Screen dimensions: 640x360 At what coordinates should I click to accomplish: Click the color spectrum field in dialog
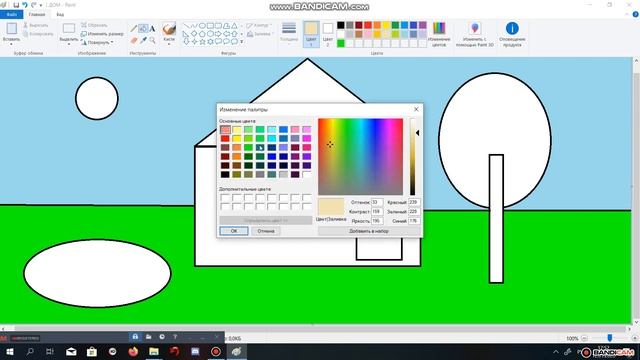(x=360, y=157)
